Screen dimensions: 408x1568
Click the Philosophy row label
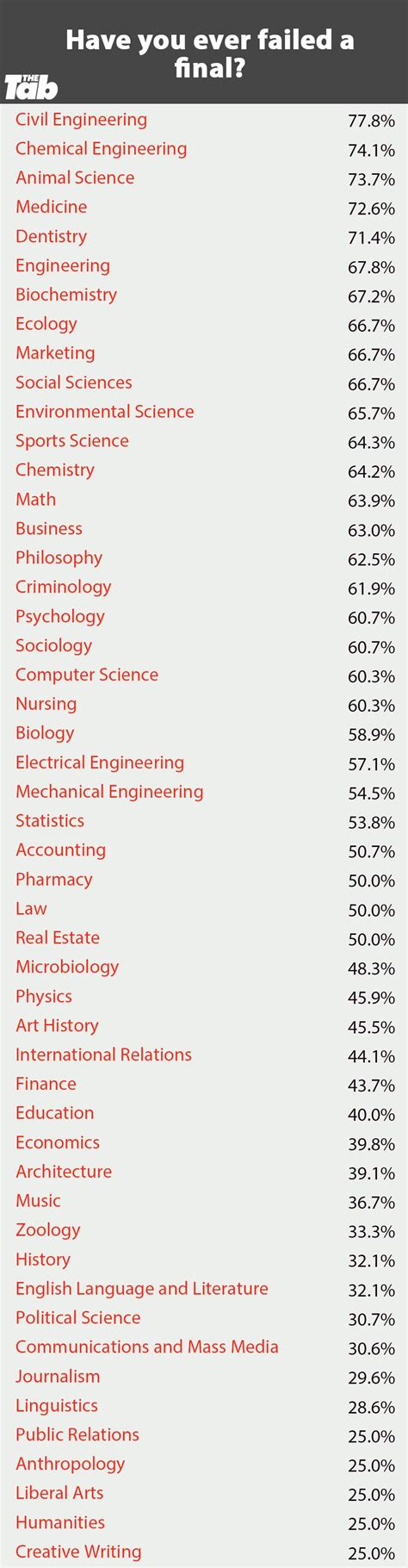[59, 558]
